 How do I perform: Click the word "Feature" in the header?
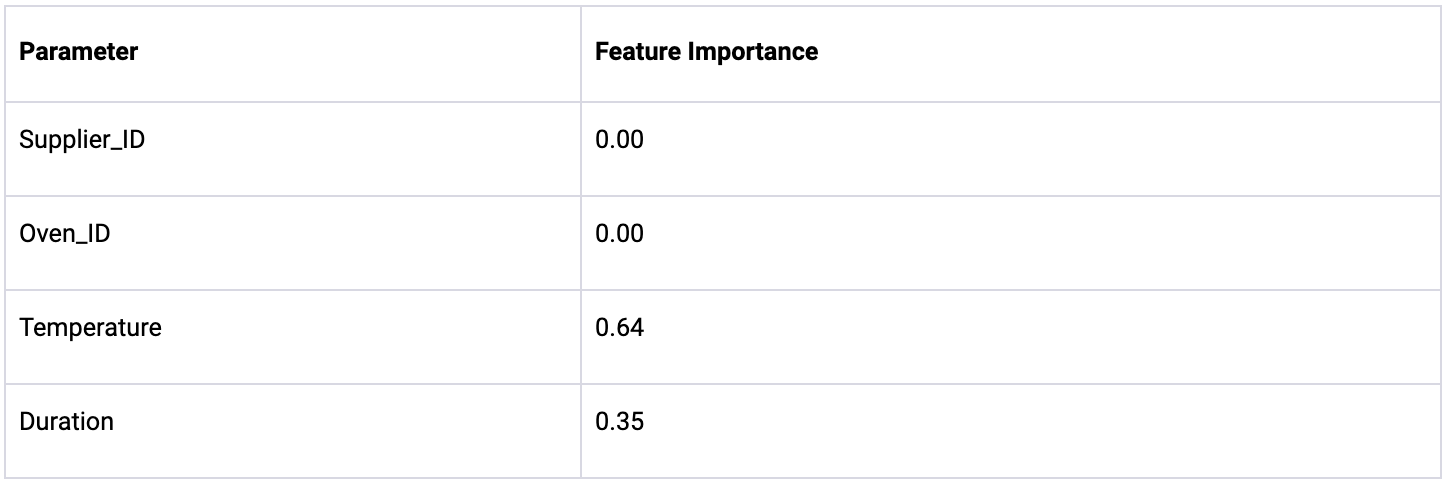[636, 52]
